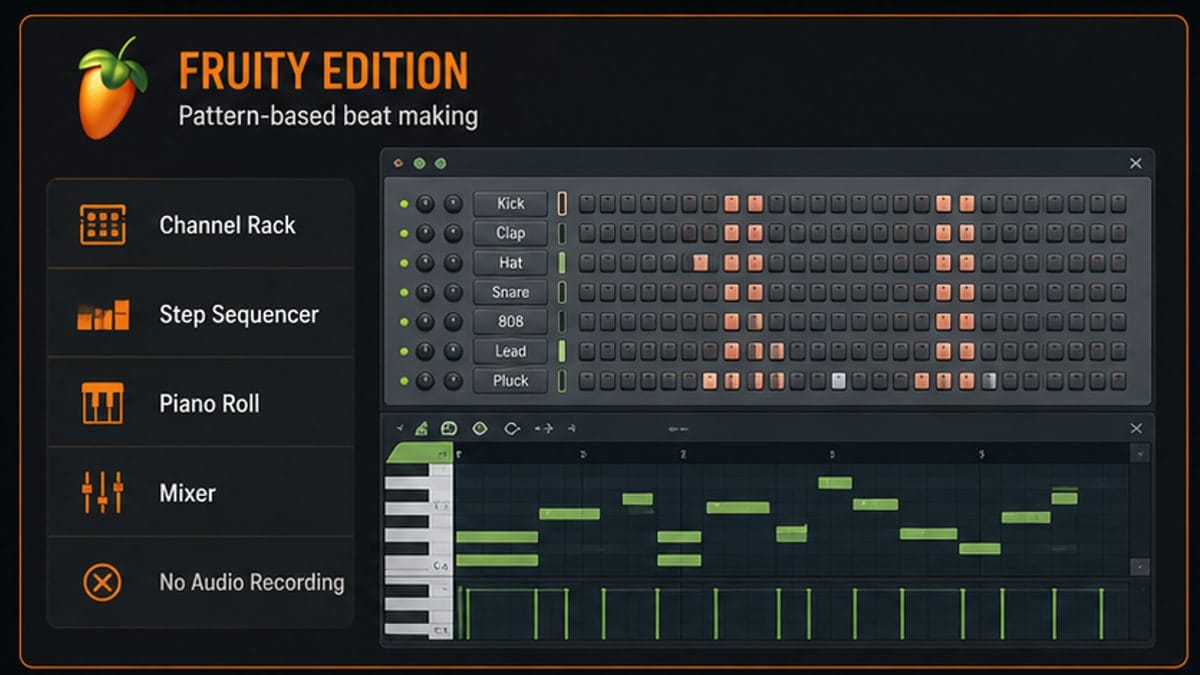The width and height of the screenshot is (1200, 675).
Task: Click second green dot in channel rack title bar
Action: tap(440, 163)
